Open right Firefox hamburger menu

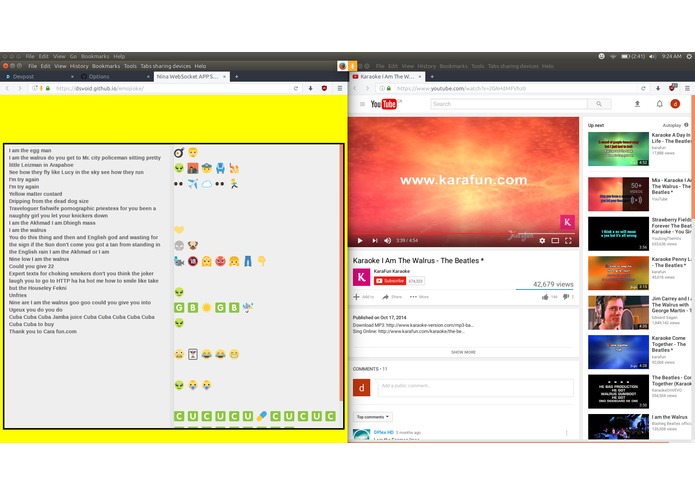687,89
